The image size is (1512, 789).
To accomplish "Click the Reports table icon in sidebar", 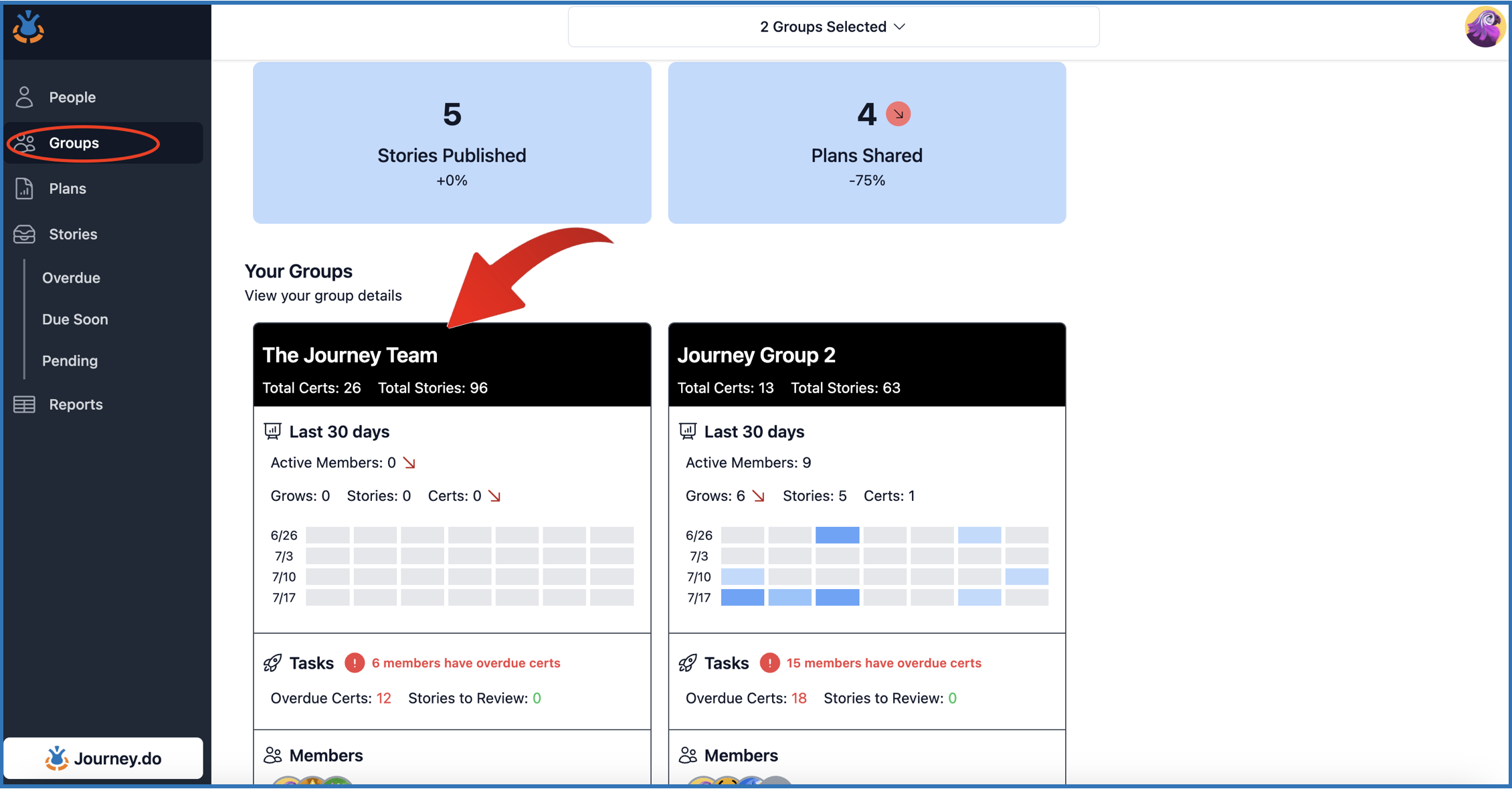I will point(25,405).
